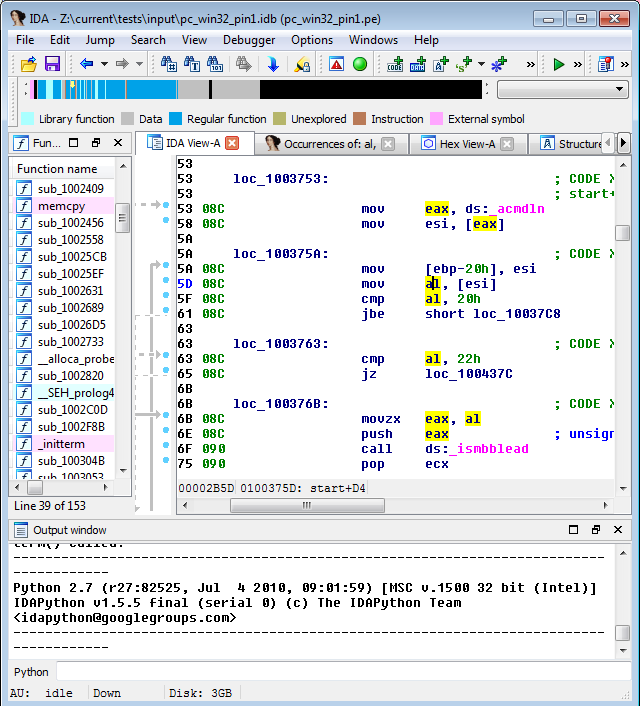Click the Regular function blue color swatch
This screenshot has width=640, height=706.
[175, 119]
